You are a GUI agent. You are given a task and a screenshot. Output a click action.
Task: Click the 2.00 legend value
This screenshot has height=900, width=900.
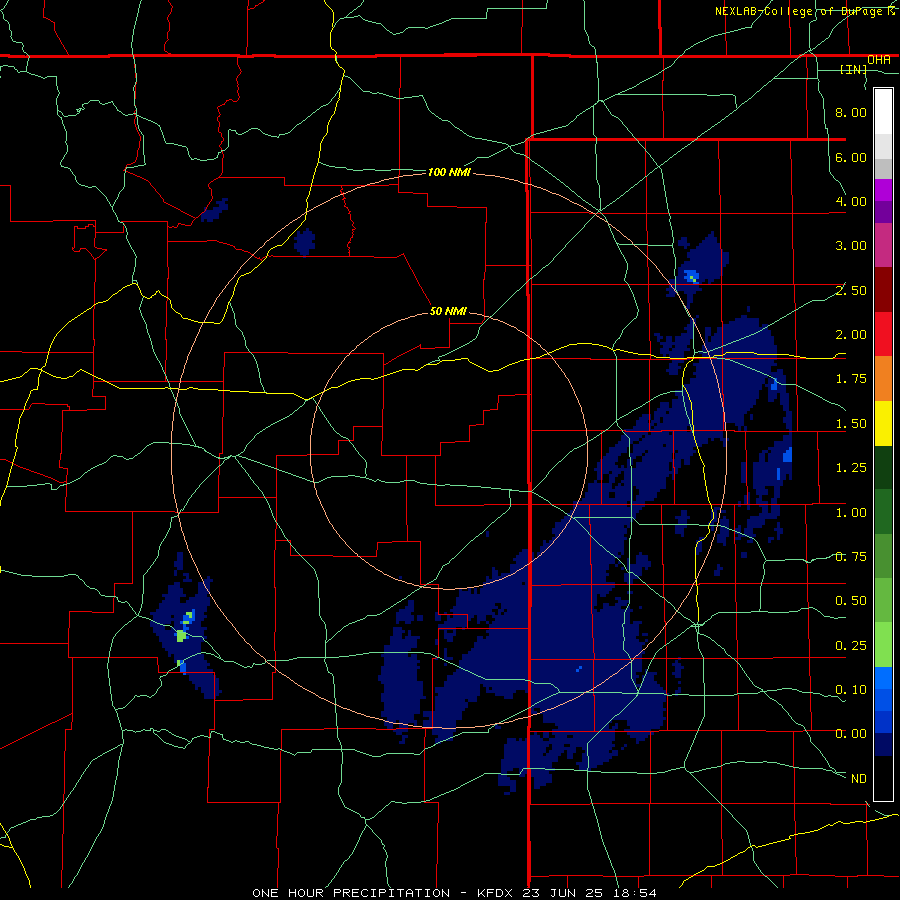[x=851, y=335]
